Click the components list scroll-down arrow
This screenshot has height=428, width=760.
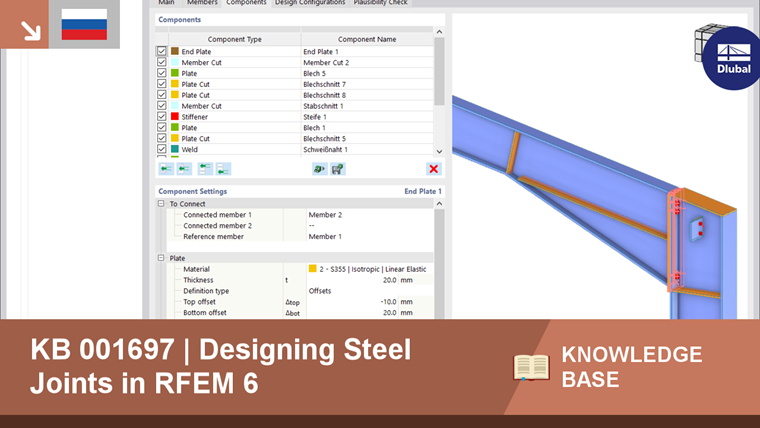(439, 151)
